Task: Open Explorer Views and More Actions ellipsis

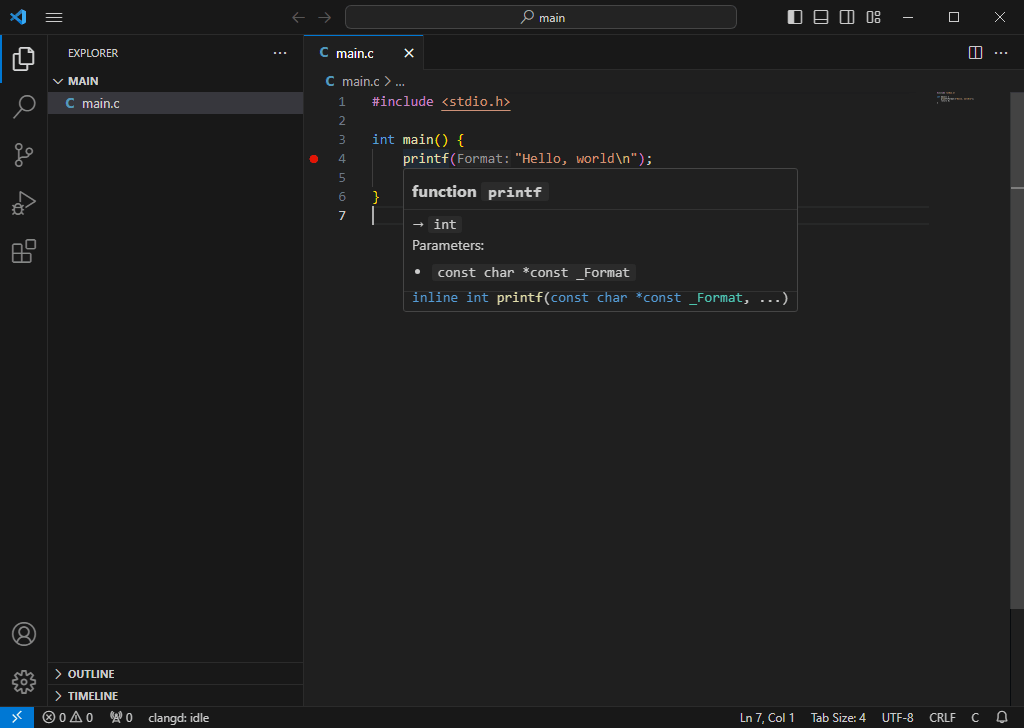Action: (280, 53)
